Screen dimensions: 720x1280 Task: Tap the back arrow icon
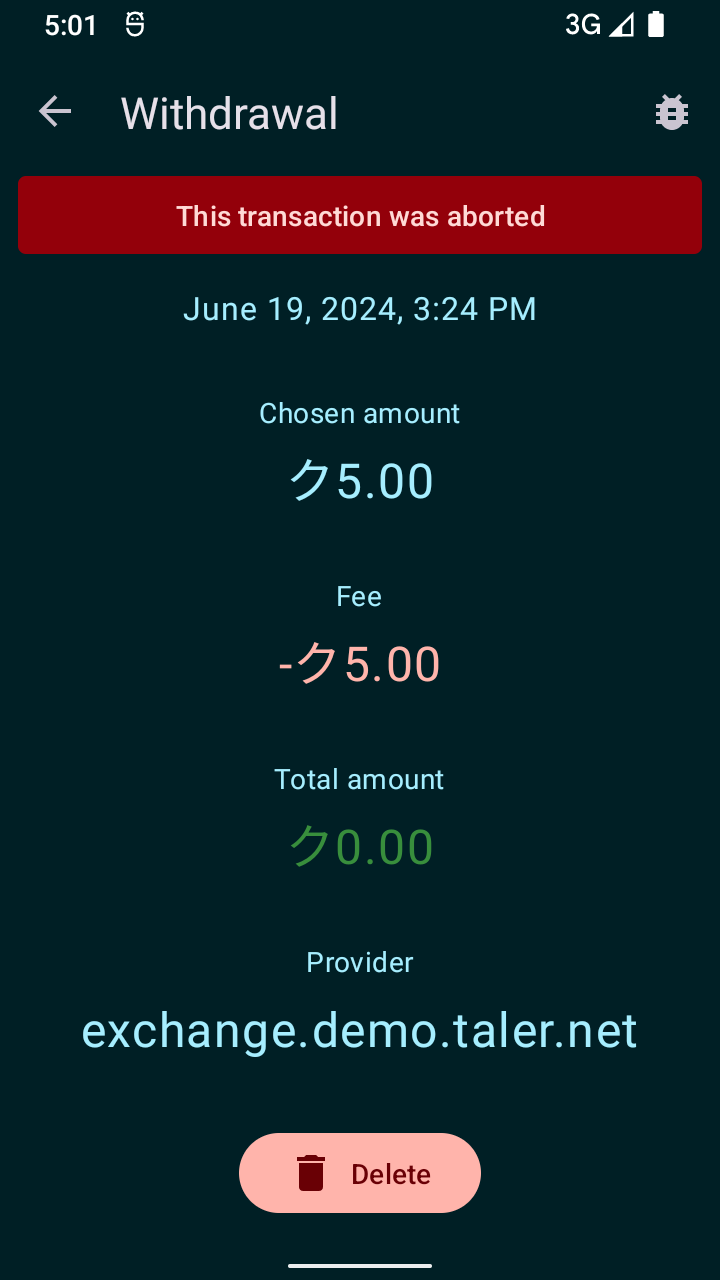pyautogui.click(x=55, y=112)
